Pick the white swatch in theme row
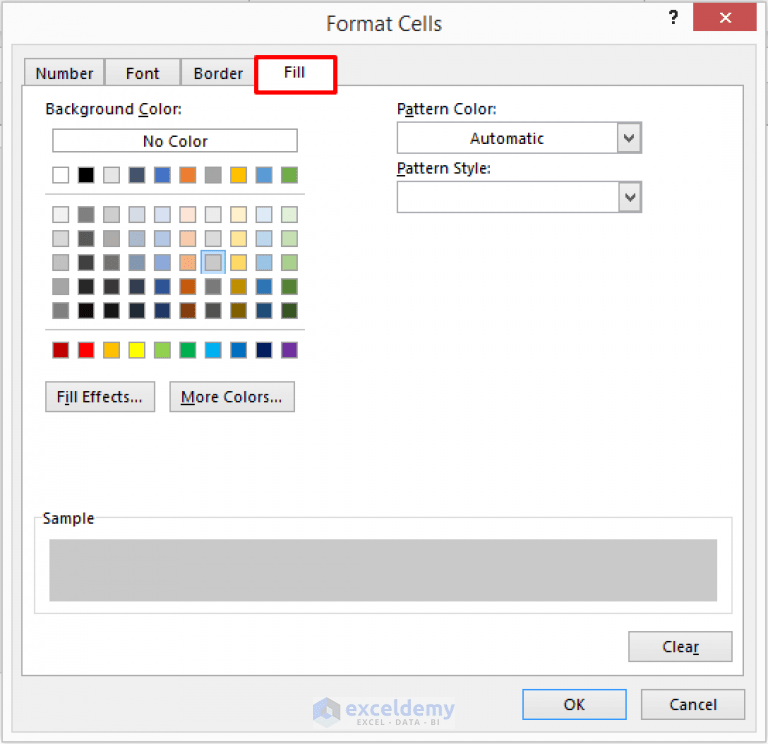This screenshot has height=744, width=768. point(61,175)
